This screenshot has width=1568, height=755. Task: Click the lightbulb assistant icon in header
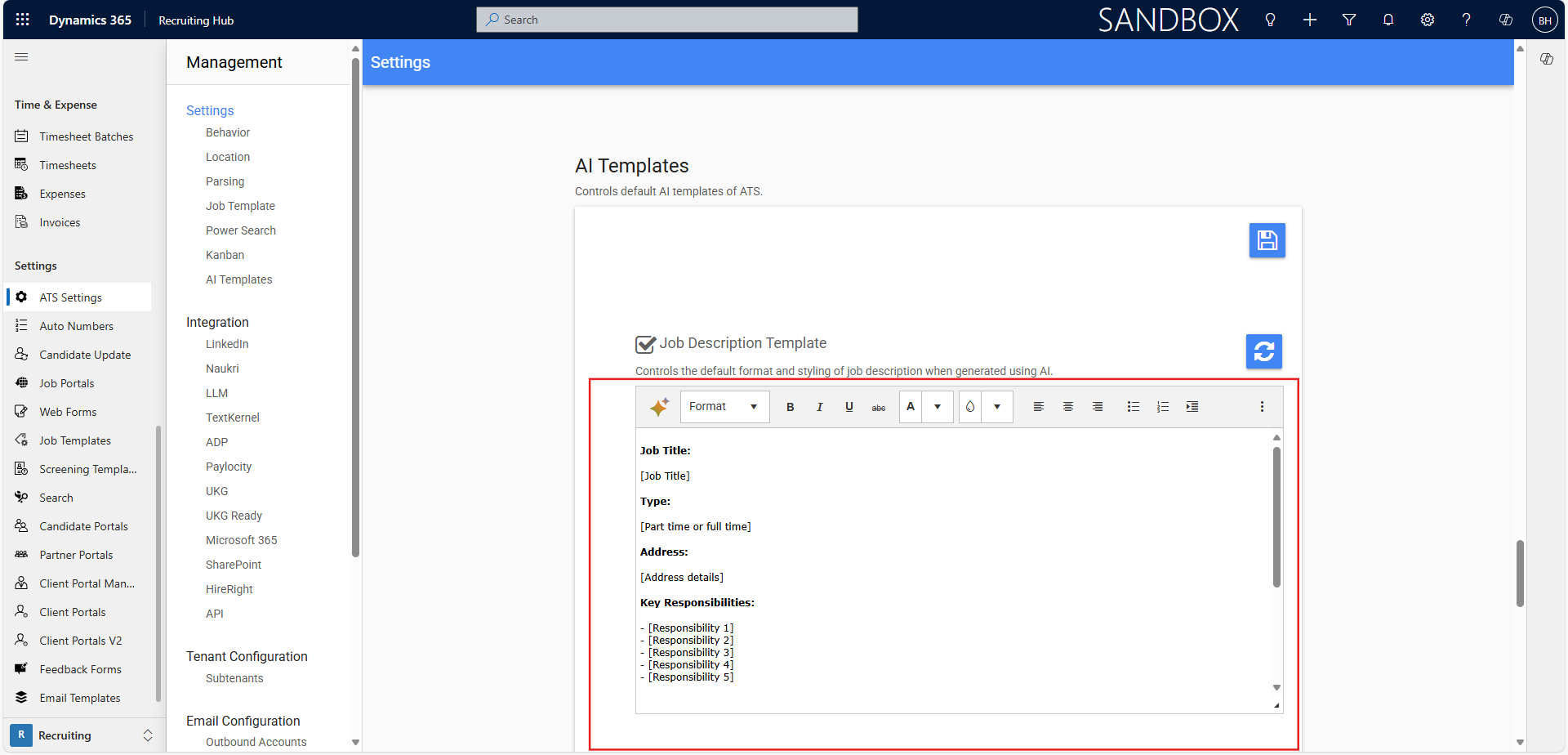coord(1270,20)
